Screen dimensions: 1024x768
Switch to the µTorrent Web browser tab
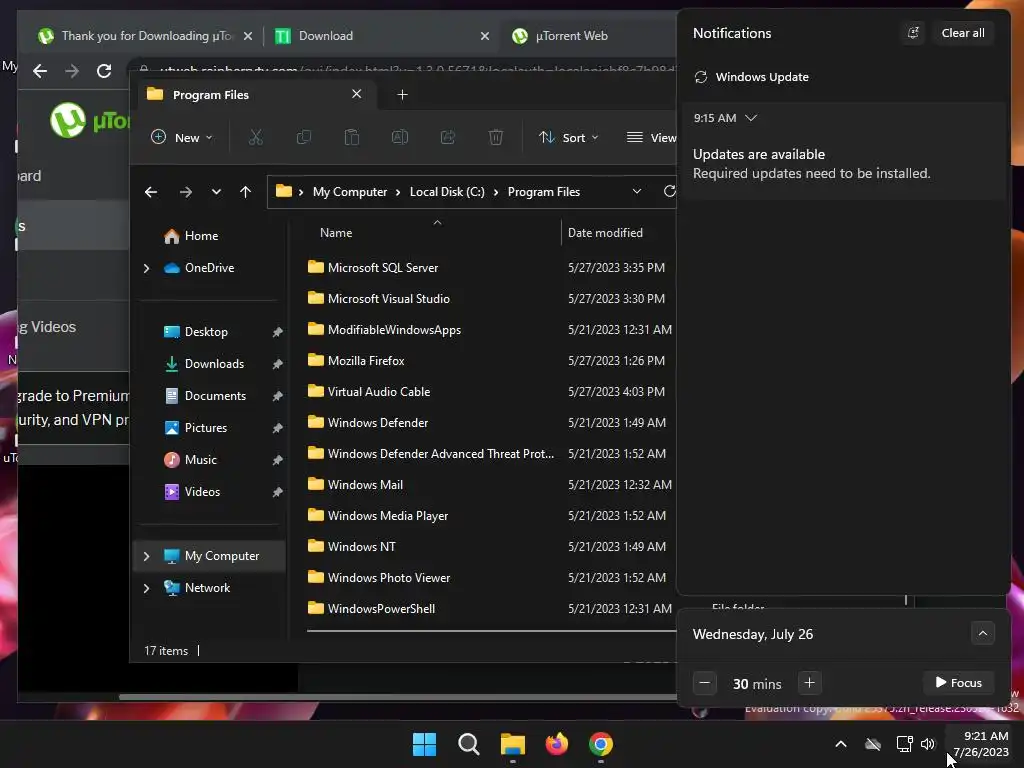coord(588,36)
